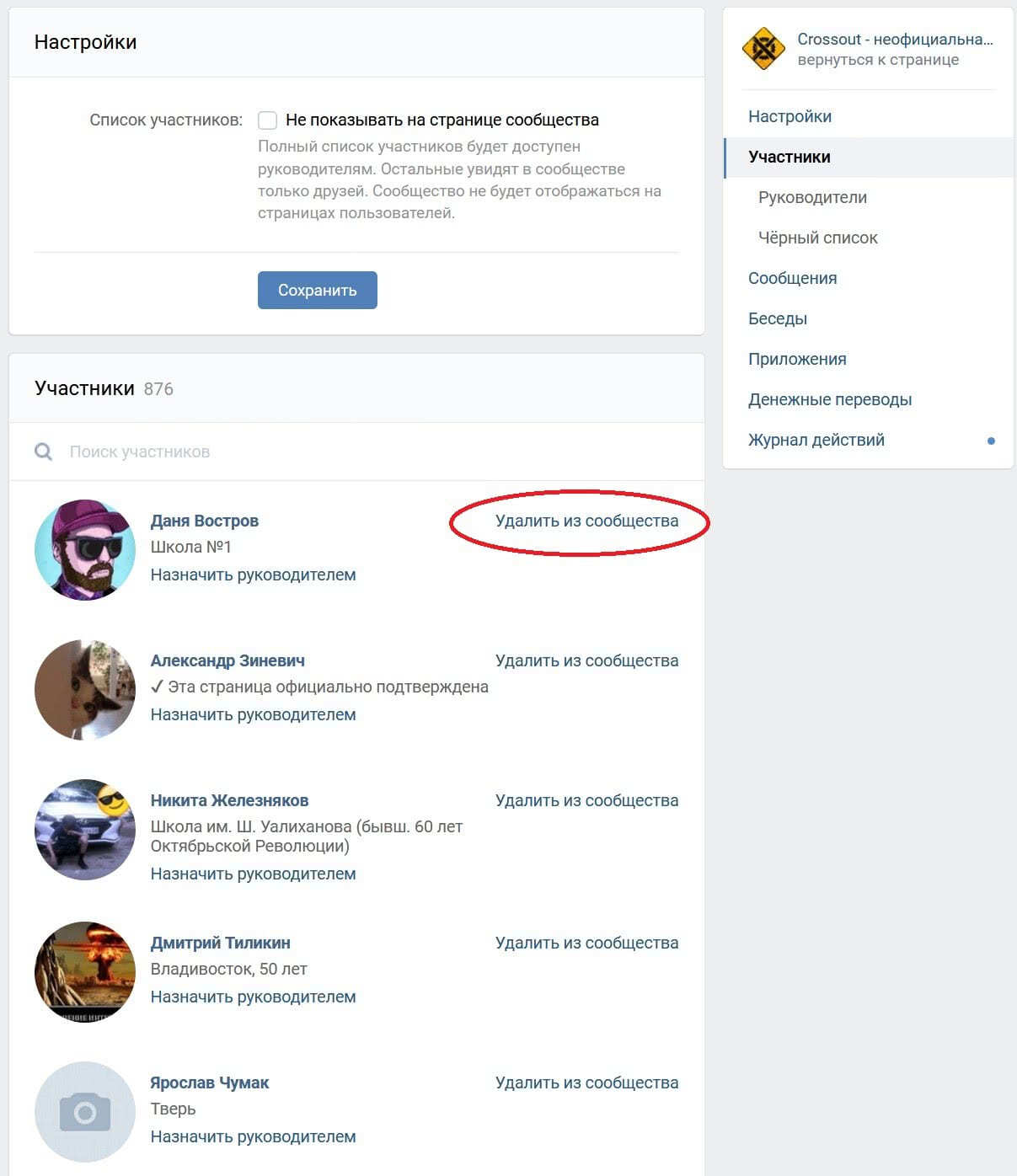Click into the Поиск участников field
Screen dimensions: 1017x1176
(x=337, y=452)
